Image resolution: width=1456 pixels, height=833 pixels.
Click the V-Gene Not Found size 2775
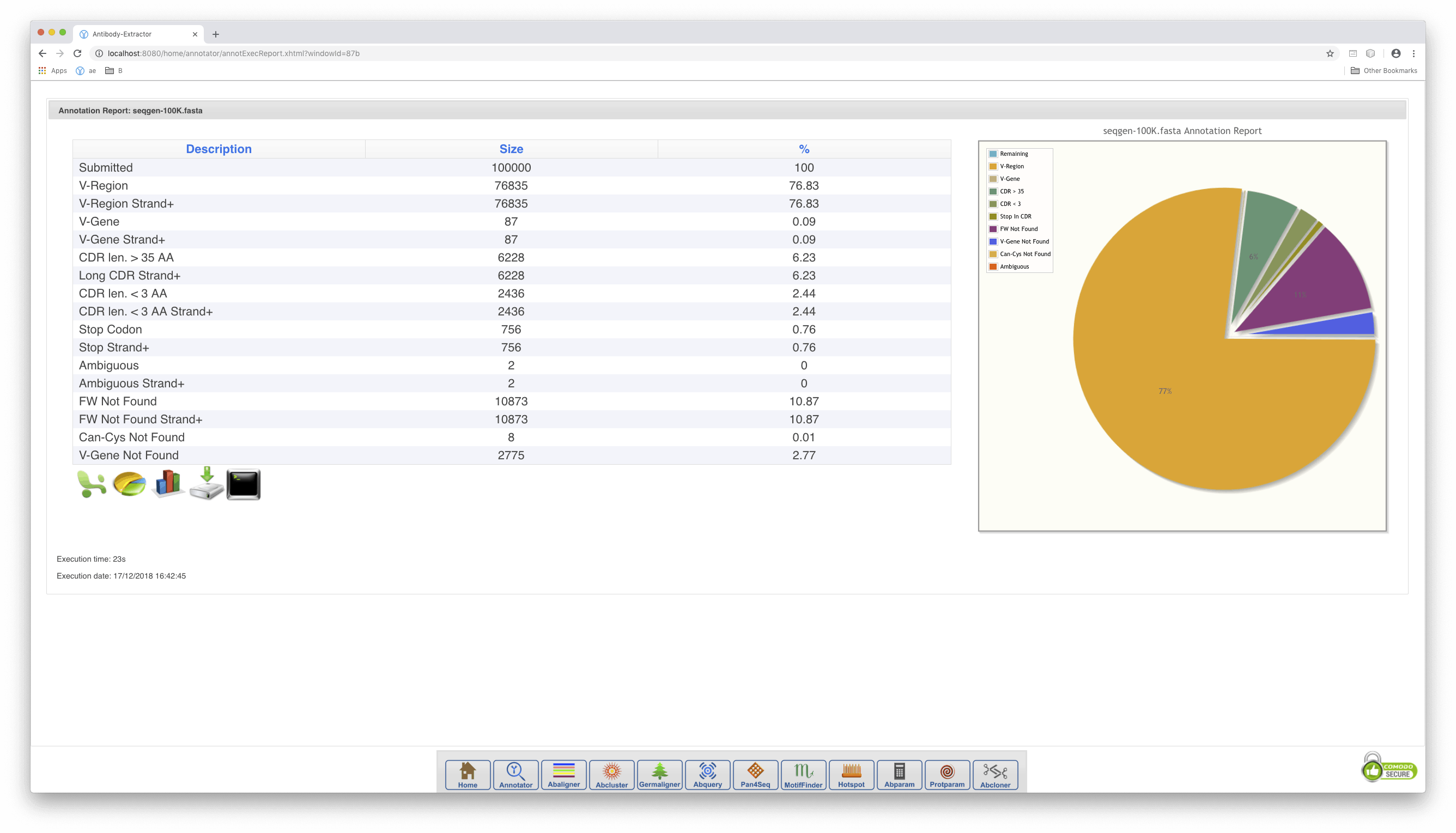tap(511, 455)
